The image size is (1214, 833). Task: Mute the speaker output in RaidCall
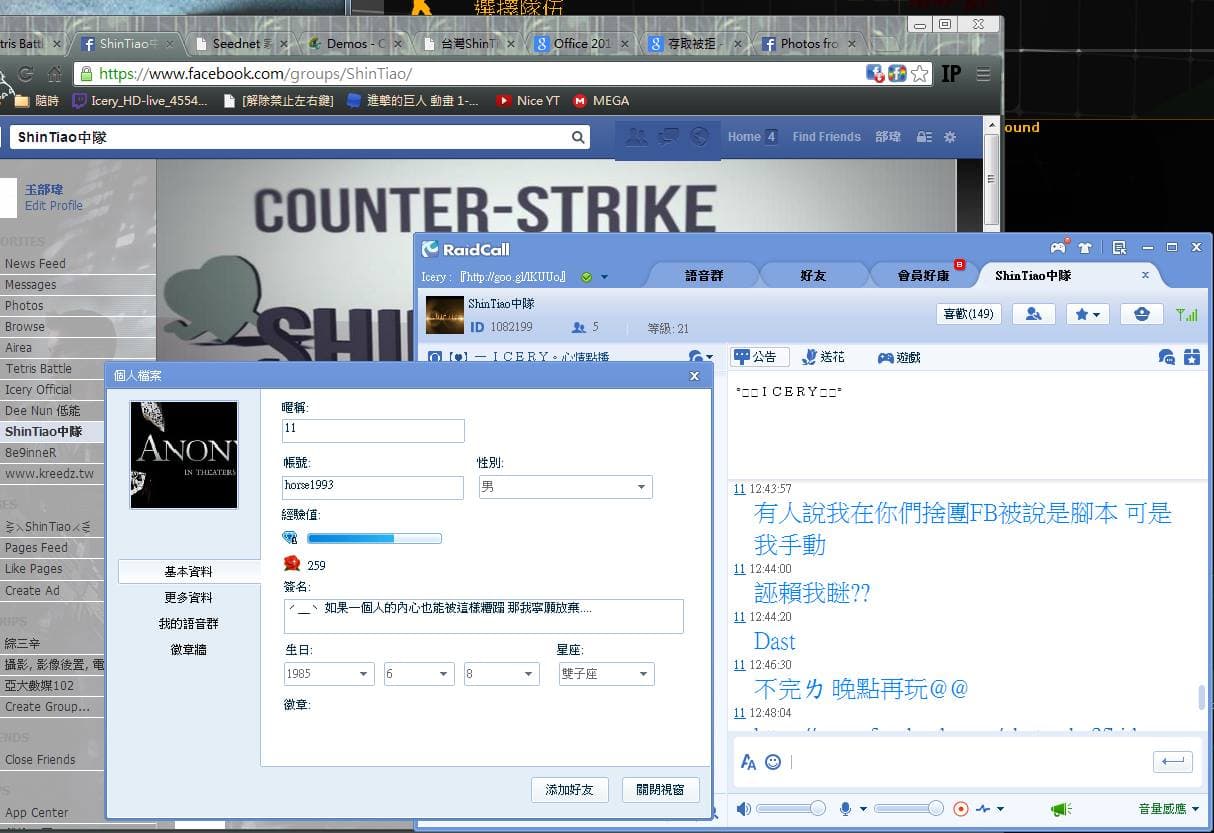(743, 808)
